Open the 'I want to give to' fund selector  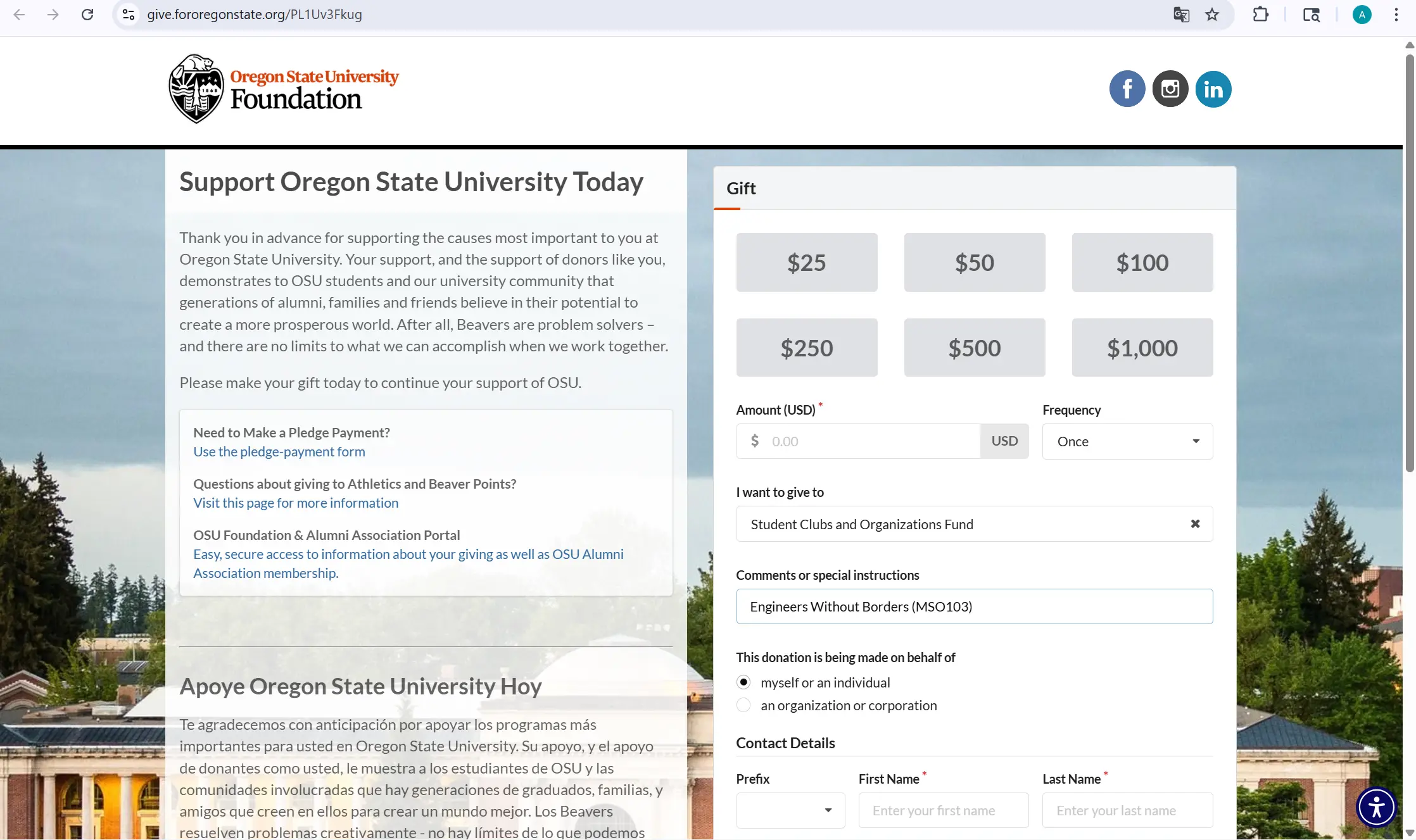click(974, 523)
